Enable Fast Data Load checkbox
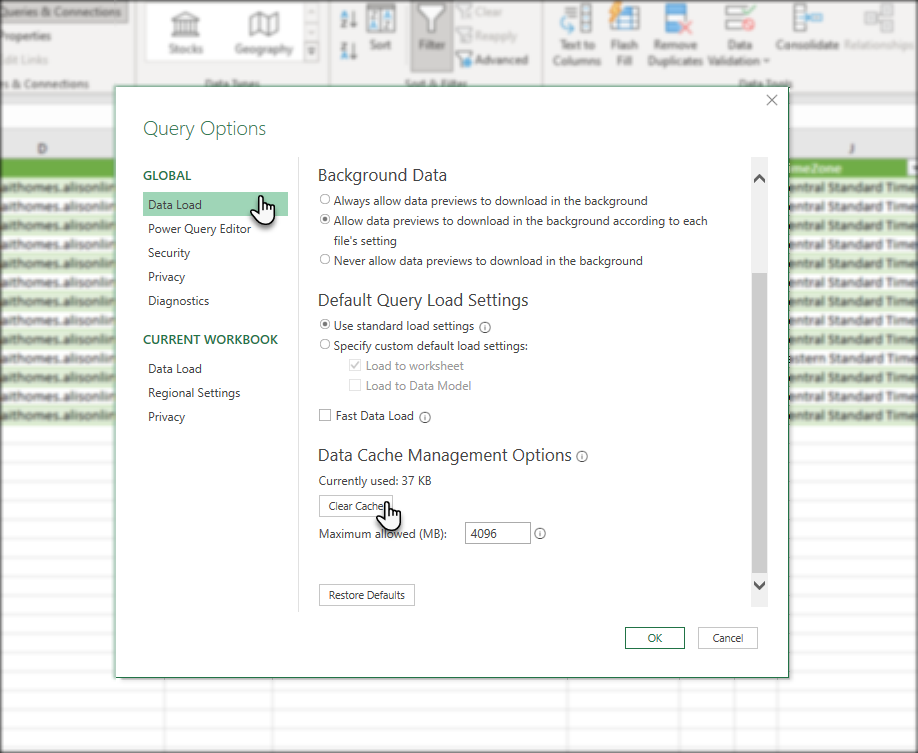 pos(325,415)
